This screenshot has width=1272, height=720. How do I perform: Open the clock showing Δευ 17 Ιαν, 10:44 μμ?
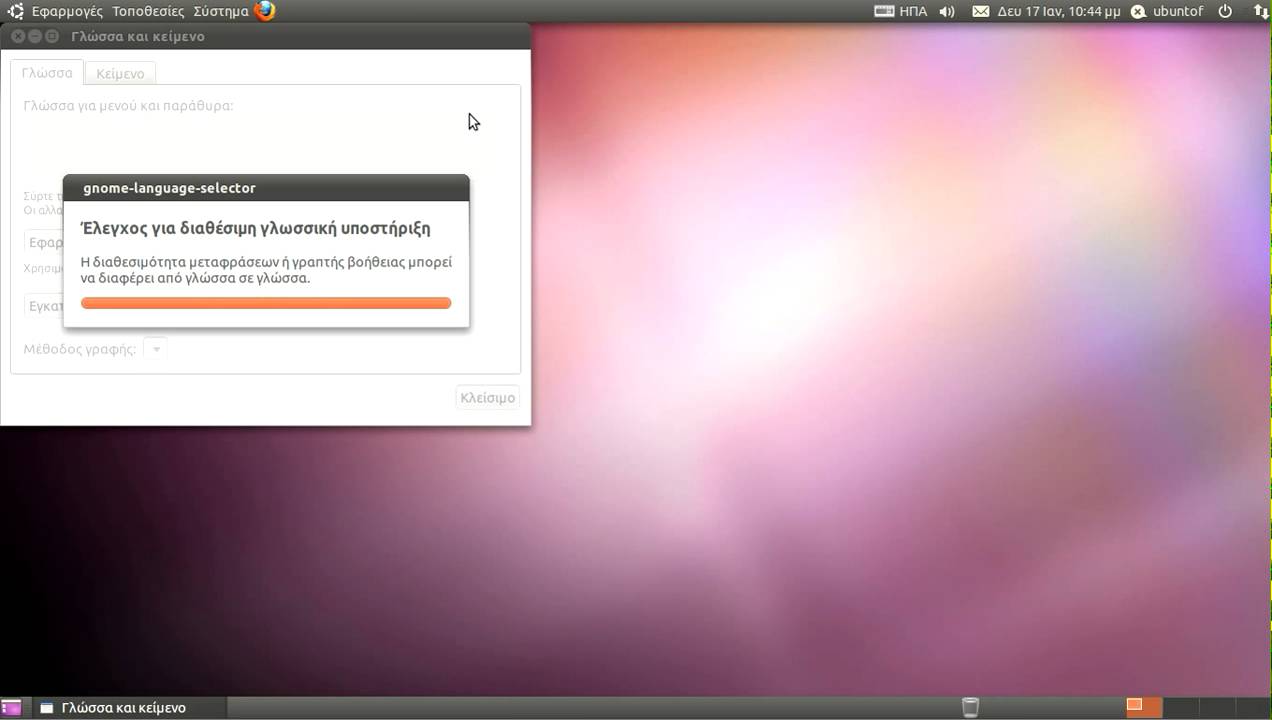tap(1058, 11)
